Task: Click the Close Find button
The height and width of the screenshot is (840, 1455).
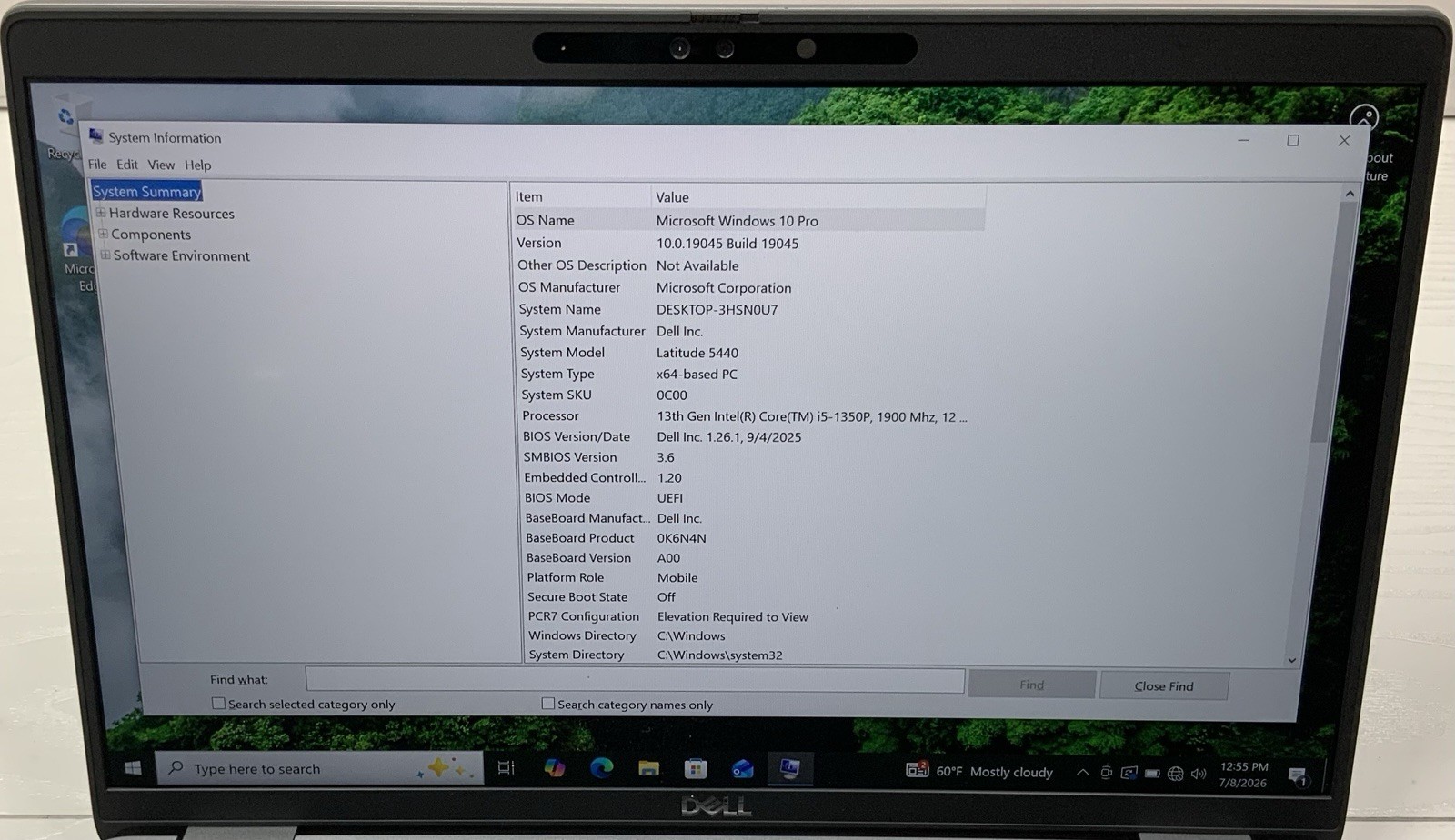Action: pyautogui.click(x=1164, y=685)
